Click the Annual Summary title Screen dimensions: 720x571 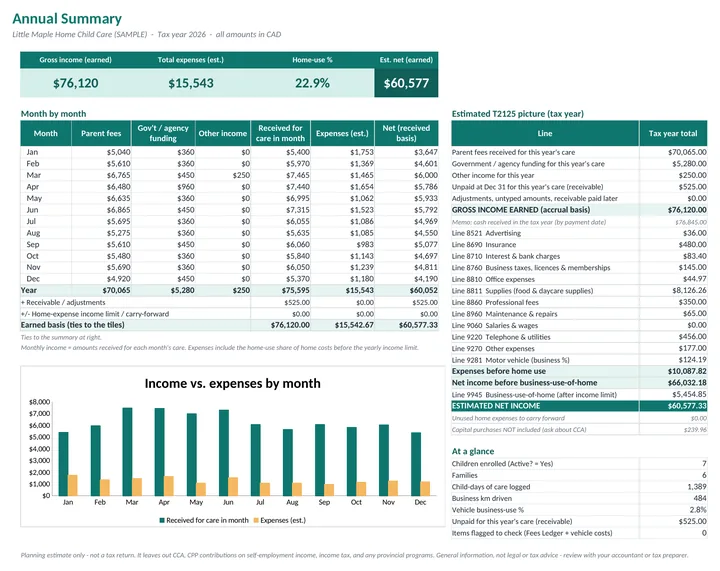coord(67,19)
